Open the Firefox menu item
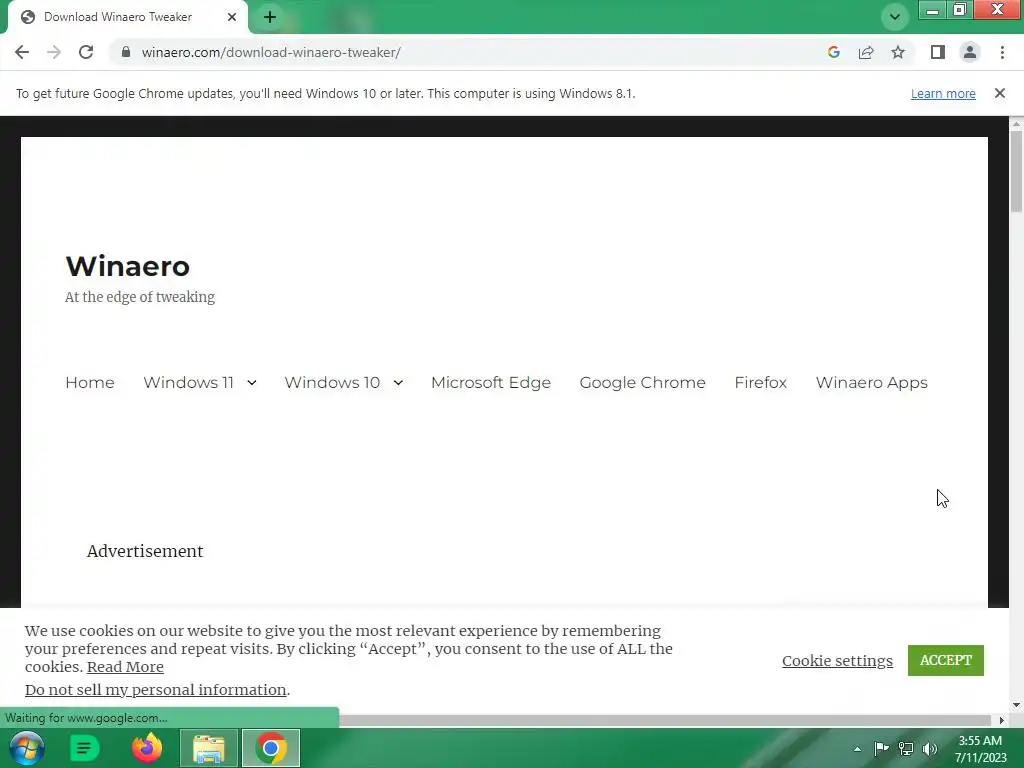This screenshot has height=768, width=1024. [x=761, y=383]
